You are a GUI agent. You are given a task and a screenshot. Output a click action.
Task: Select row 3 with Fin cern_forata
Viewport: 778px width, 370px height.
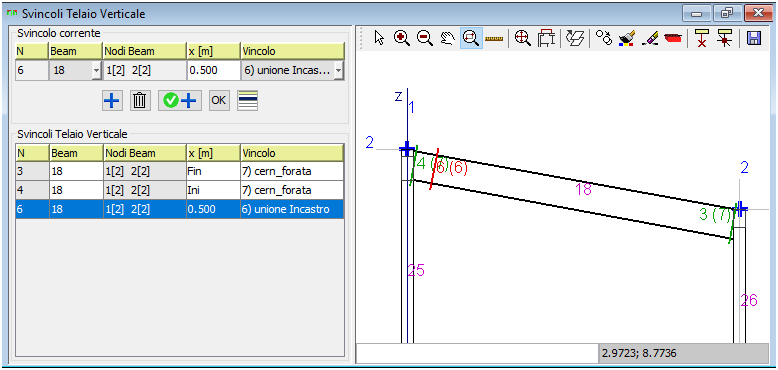click(180, 171)
